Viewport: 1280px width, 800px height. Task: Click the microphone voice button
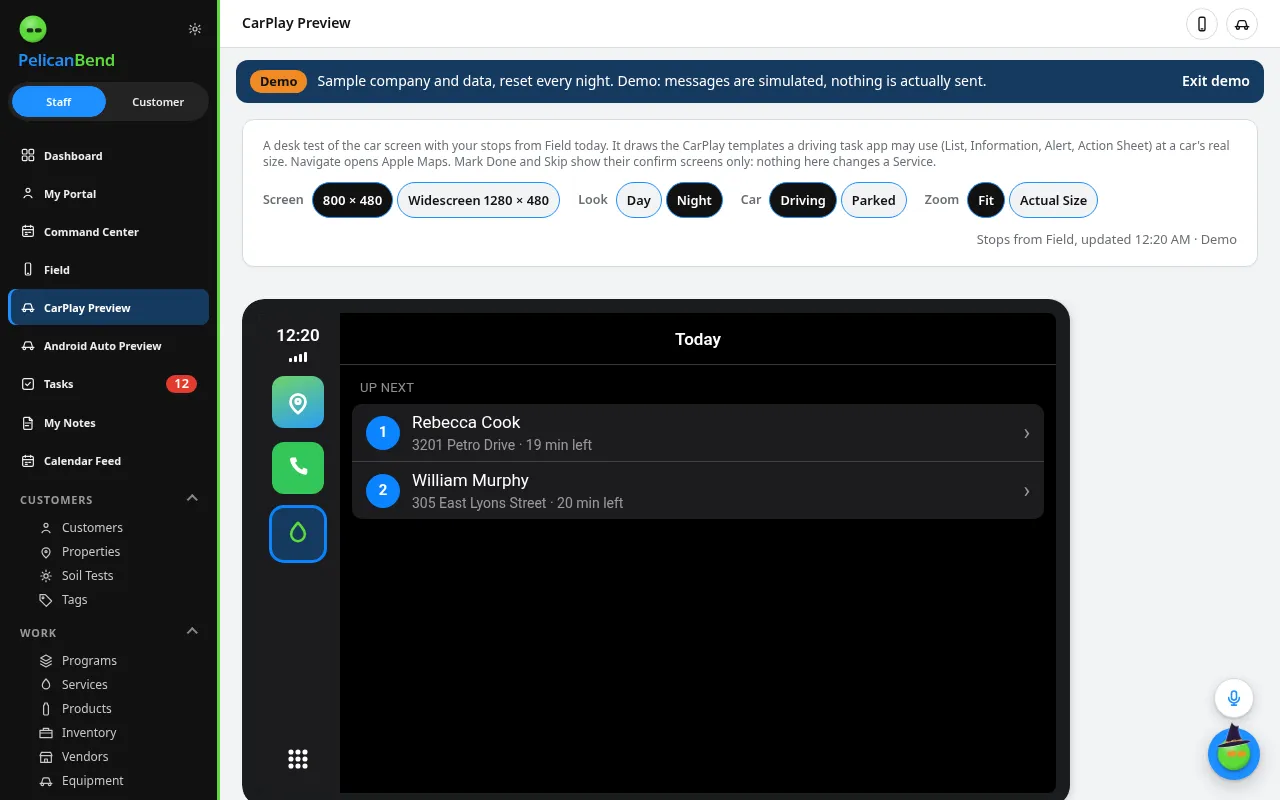coord(1234,698)
